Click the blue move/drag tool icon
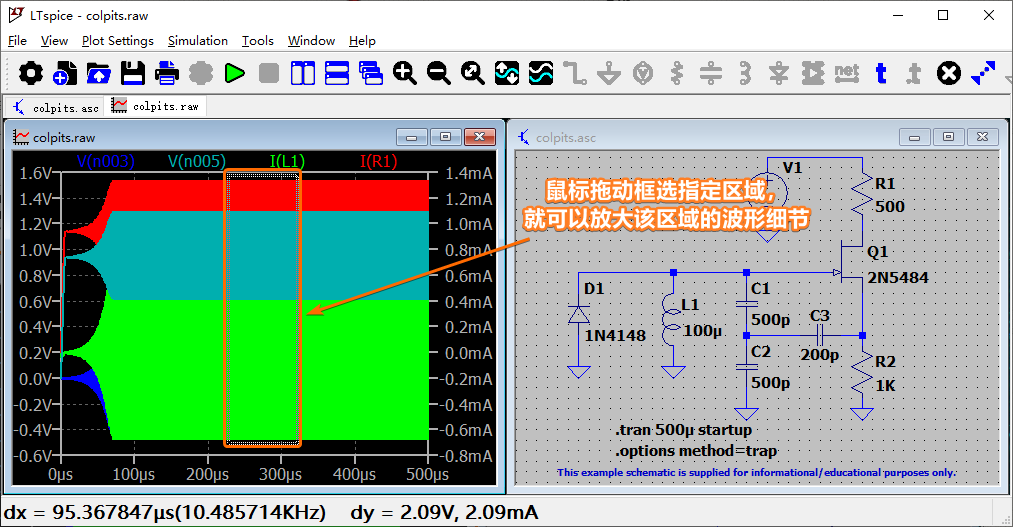Image resolution: width=1013 pixels, height=527 pixels. [983, 73]
